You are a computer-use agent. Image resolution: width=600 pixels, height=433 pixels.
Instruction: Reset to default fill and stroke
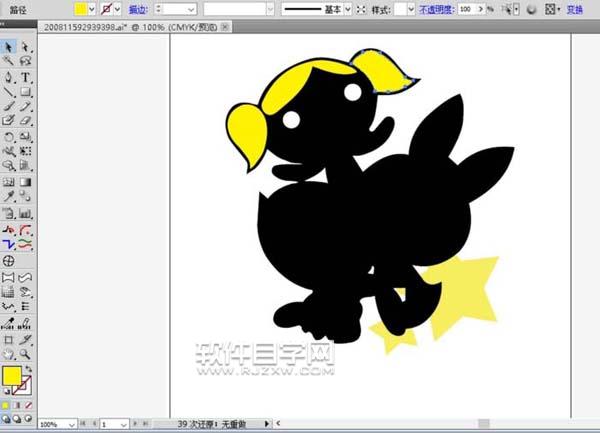(7, 391)
